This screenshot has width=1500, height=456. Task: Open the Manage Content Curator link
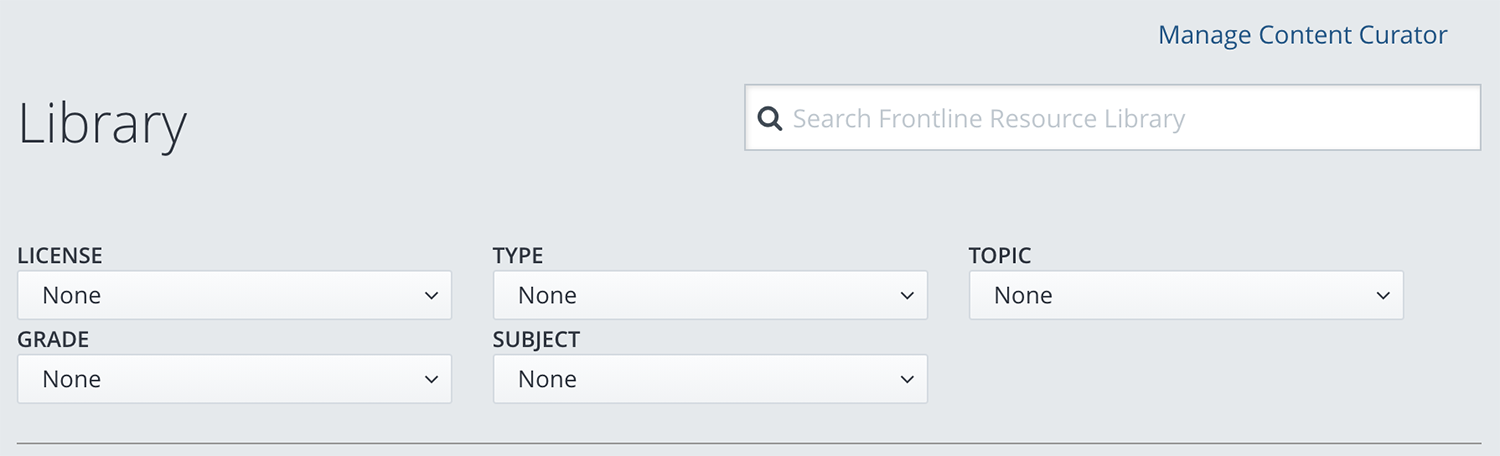1302,35
